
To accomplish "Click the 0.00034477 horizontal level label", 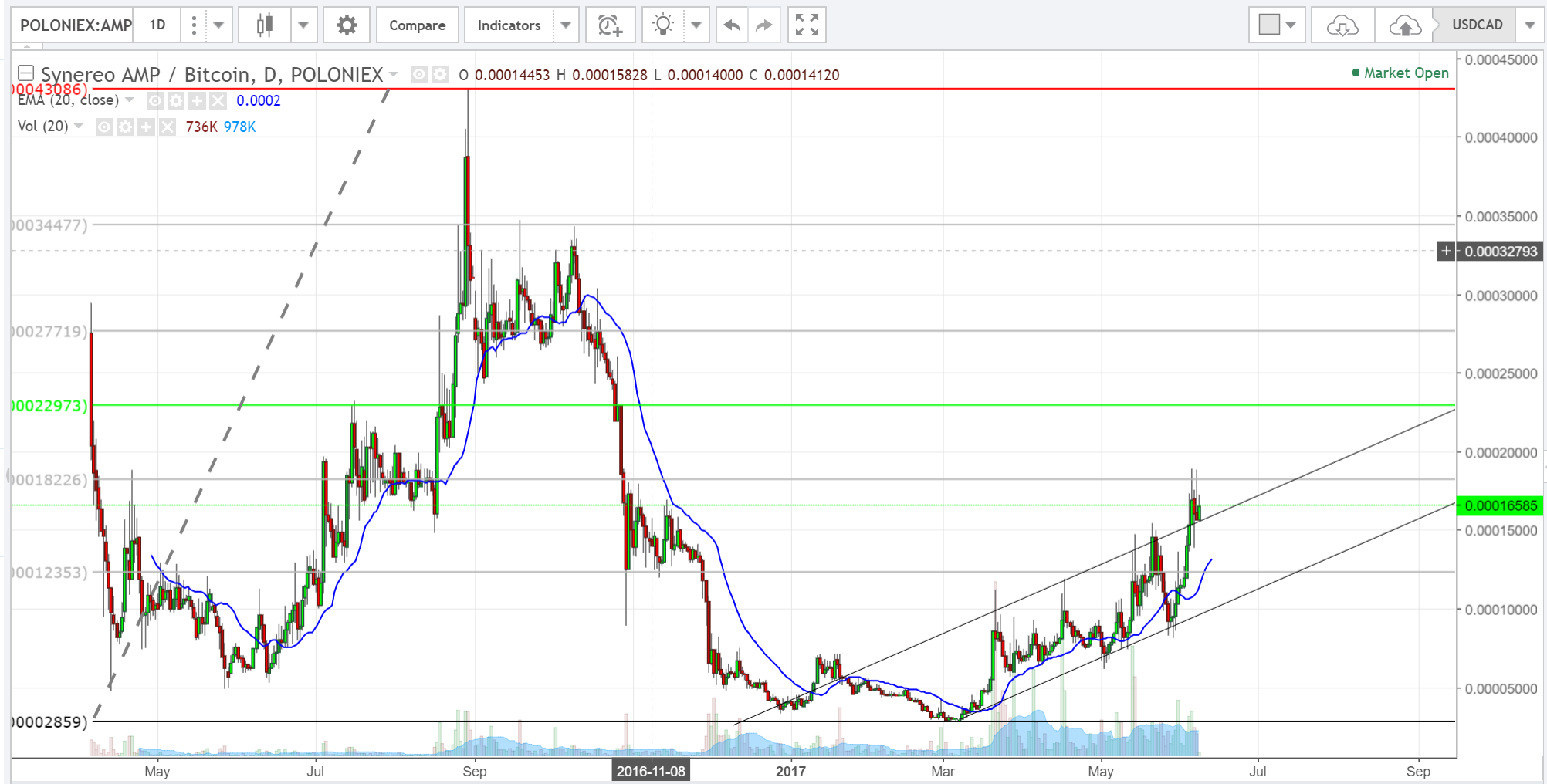I will pyautogui.click(x=50, y=225).
